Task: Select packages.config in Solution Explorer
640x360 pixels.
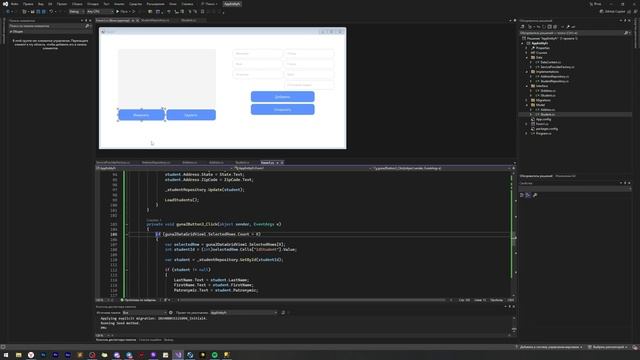Action: (x=547, y=129)
